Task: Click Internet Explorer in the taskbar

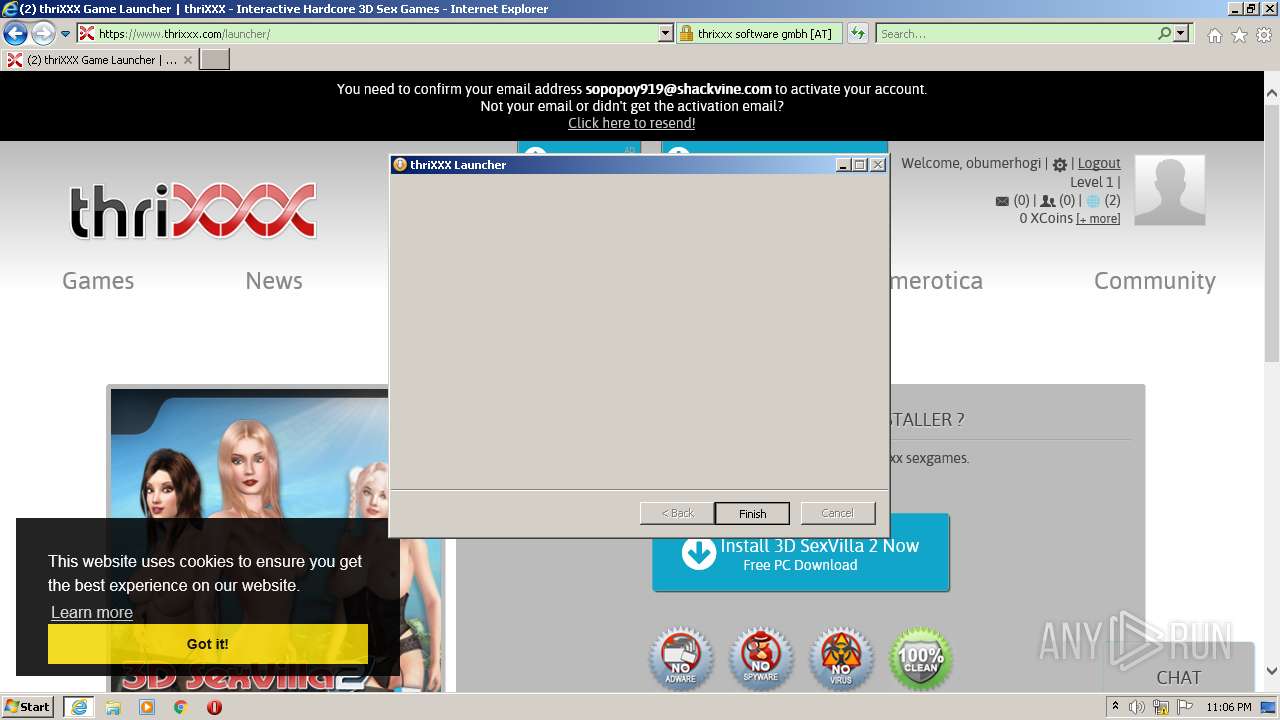Action: pyautogui.click(x=78, y=707)
